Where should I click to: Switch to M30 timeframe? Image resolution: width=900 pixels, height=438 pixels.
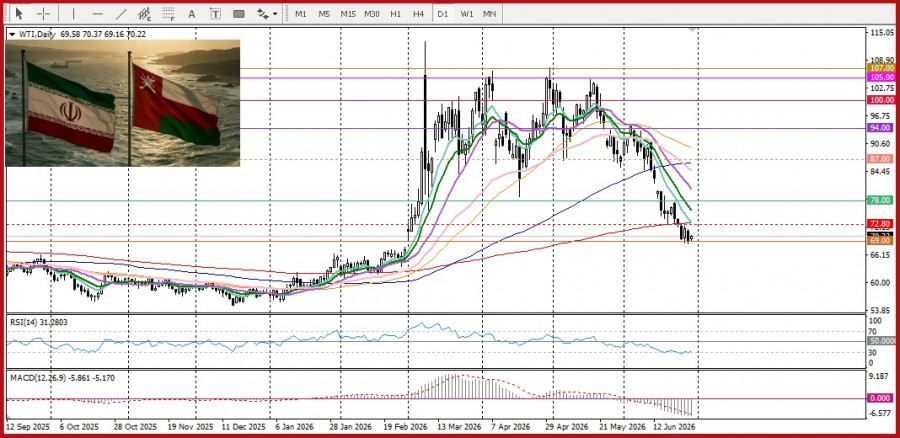pyautogui.click(x=372, y=14)
